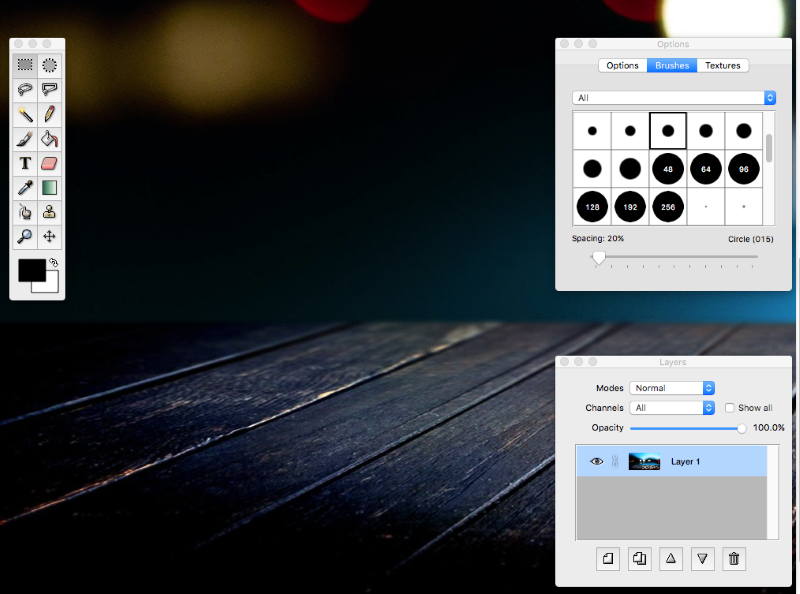Open the black foreground color swatch
Screen dimensions: 800x594
[32, 270]
